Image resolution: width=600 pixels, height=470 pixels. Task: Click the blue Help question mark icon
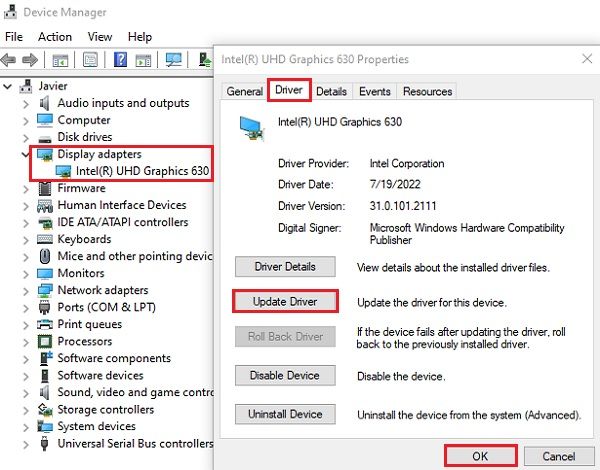[121, 60]
